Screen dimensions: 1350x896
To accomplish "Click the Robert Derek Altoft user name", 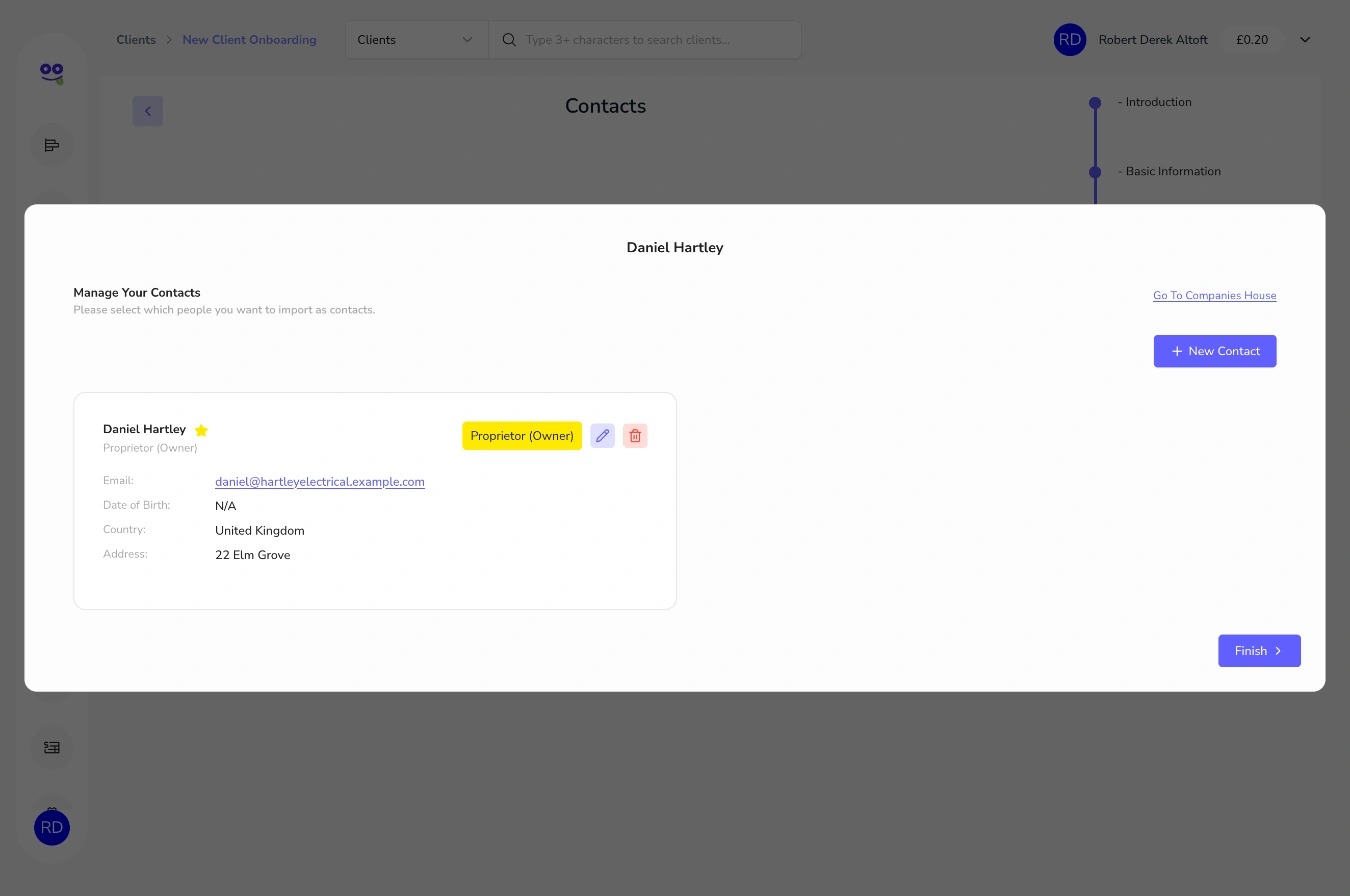I will coord(1153,40).
